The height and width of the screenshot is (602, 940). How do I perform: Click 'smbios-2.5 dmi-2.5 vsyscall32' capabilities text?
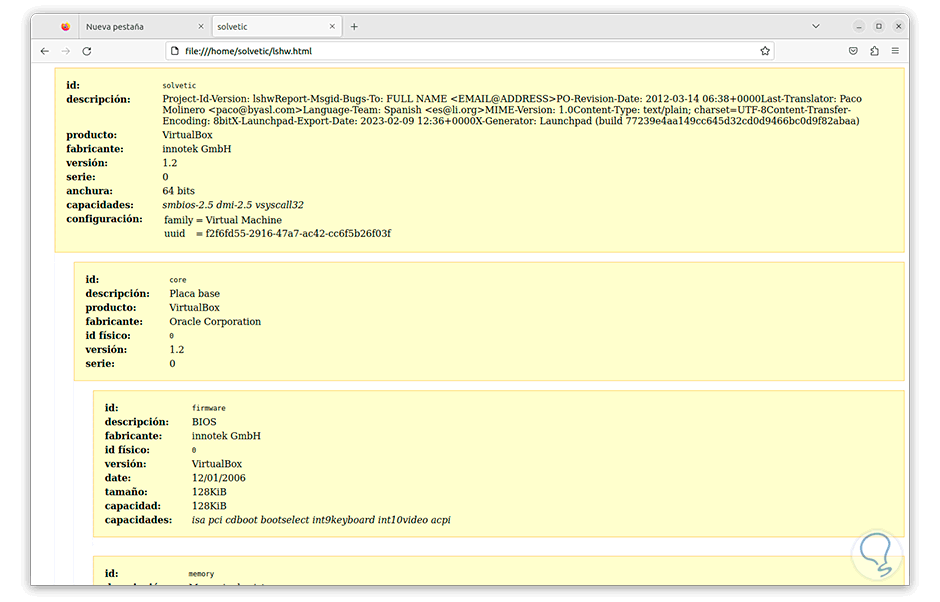pos(233,205)
